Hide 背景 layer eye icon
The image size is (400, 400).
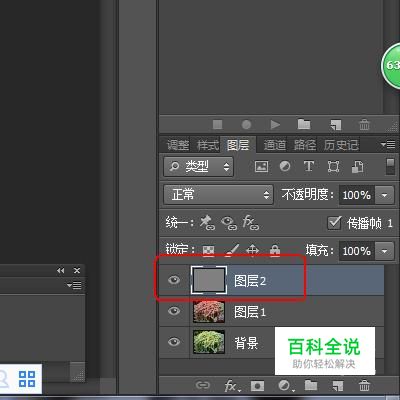pyautogui.click(x=174, y=342)
